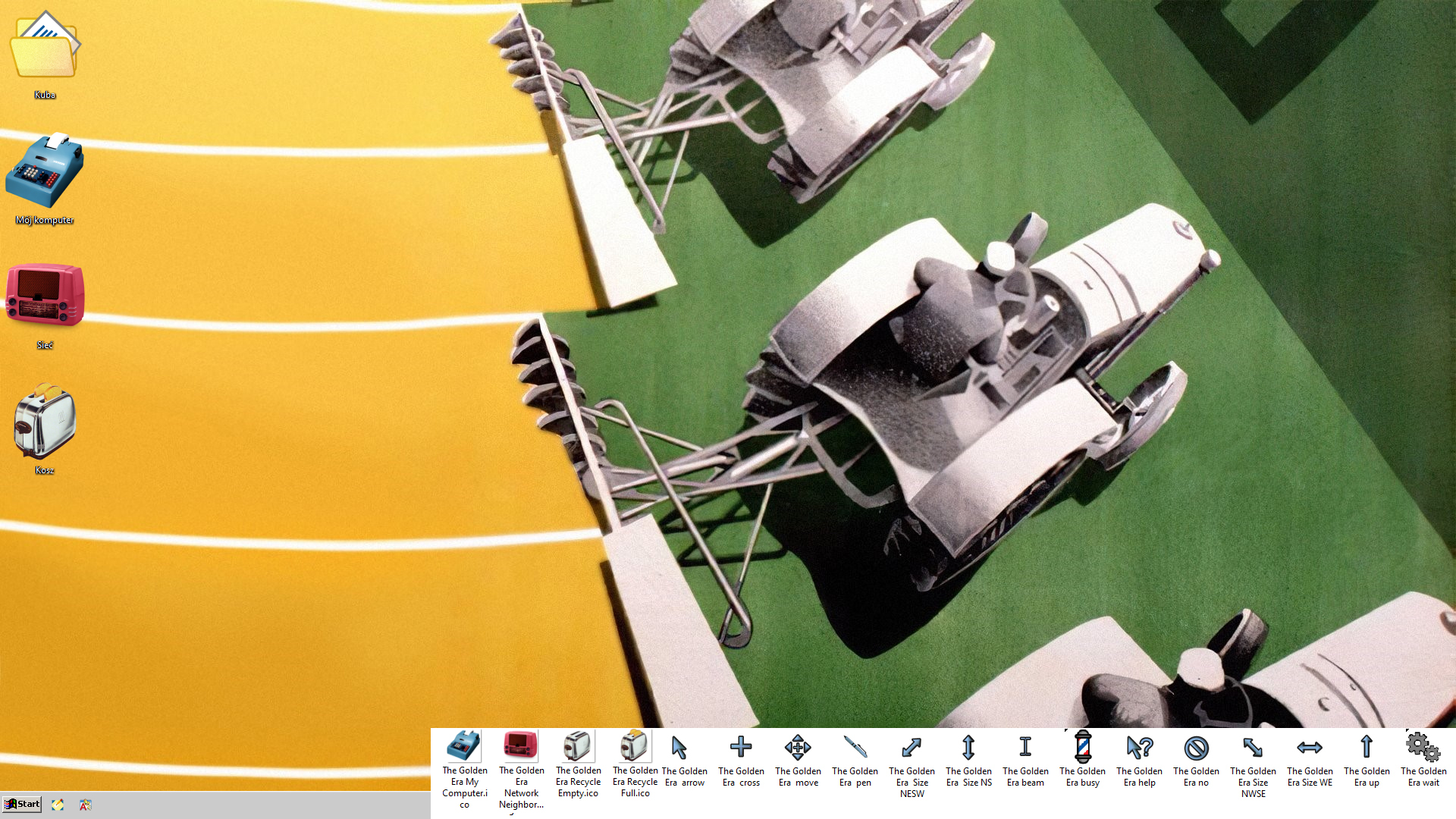Click the Start button
Screen dimensions: 1456x819
pyautogui.click(x=21, y=804)
